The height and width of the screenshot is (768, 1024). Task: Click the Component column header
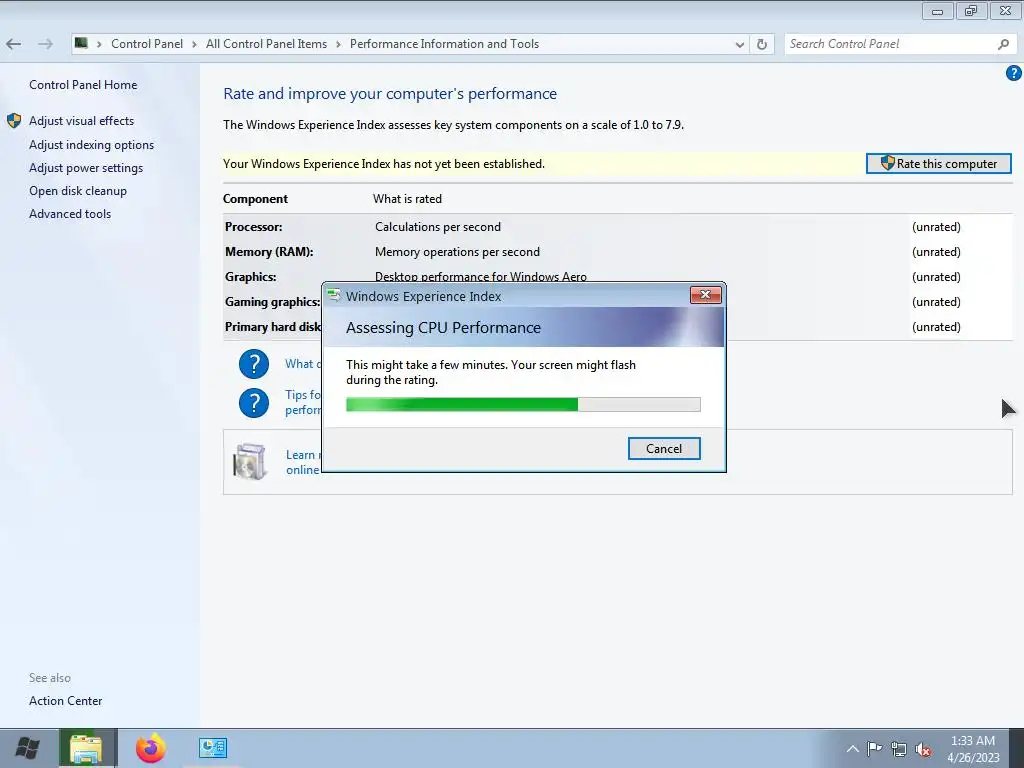(x=255, y=199)
